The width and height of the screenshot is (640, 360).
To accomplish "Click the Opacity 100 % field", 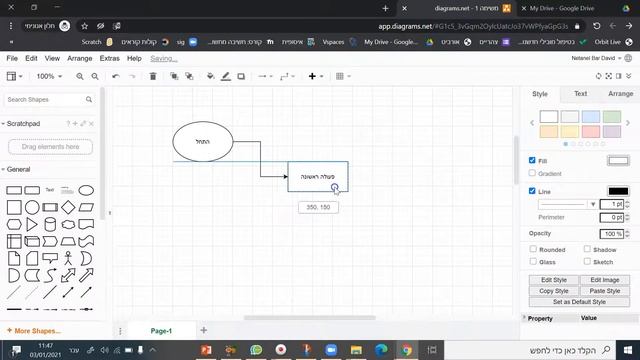I will pos(611,234).
